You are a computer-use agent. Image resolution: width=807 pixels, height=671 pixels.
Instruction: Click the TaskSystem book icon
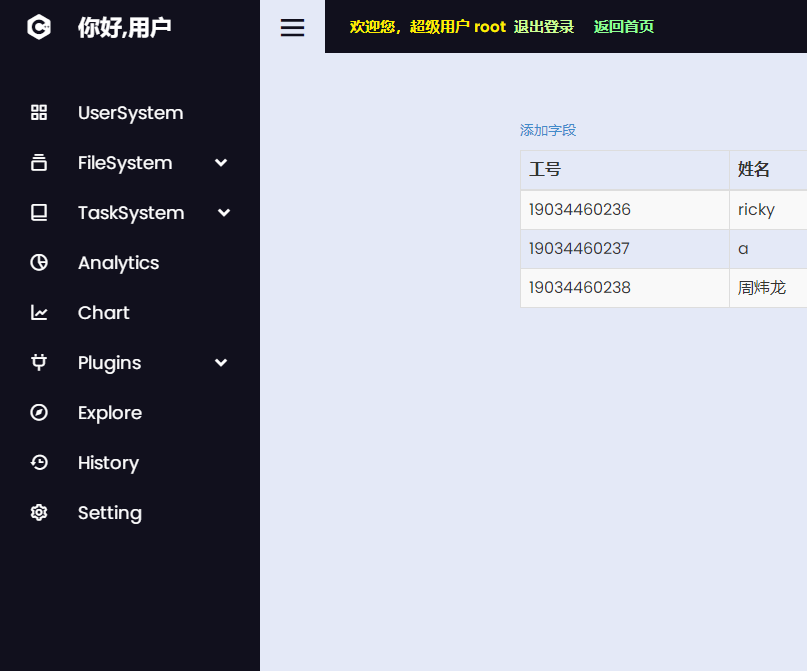tap(38, 212)
